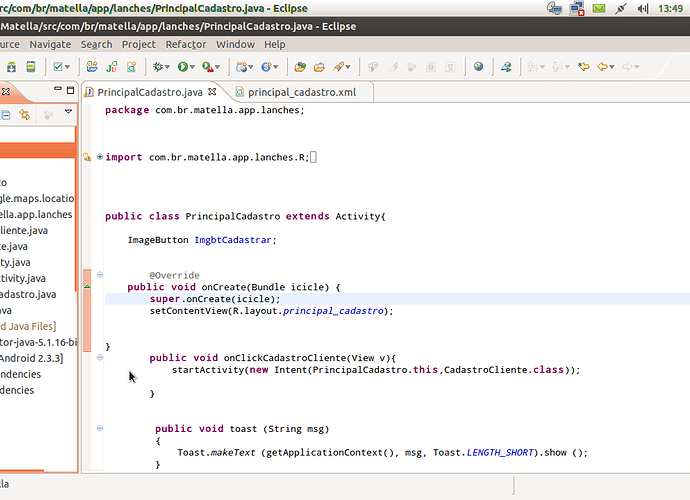Click the 13:49 clock in top panel
This screenshot has width=690, height=500.
671,8
